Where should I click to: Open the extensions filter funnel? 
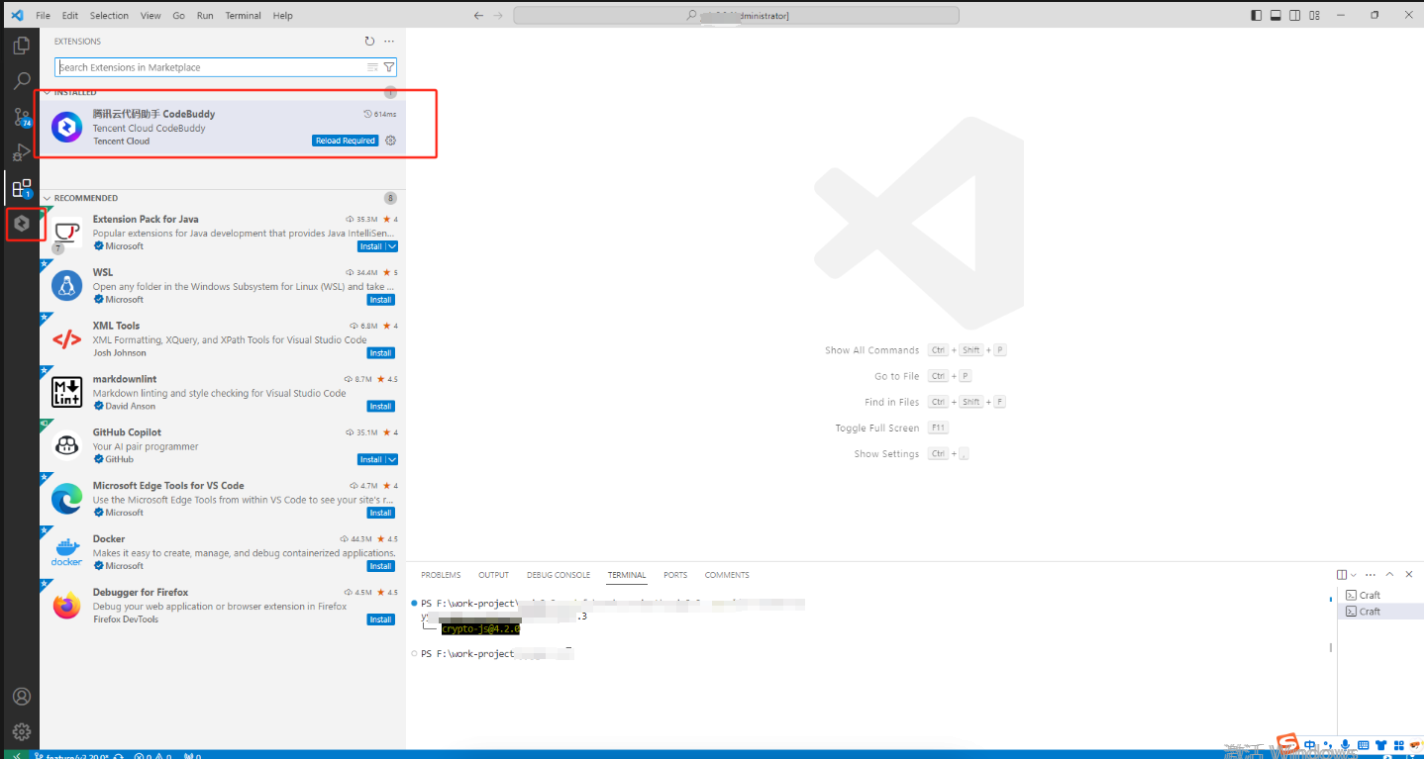point(389,67)
